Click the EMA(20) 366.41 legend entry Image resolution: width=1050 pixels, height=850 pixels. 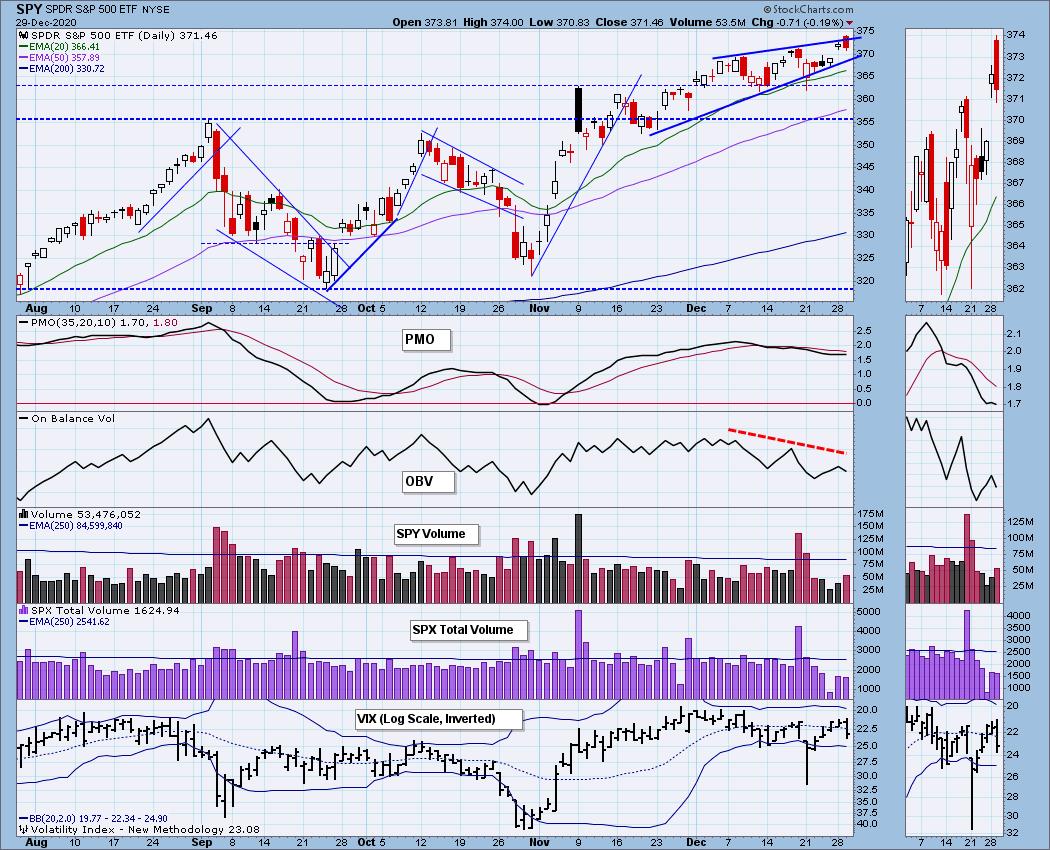59,47
